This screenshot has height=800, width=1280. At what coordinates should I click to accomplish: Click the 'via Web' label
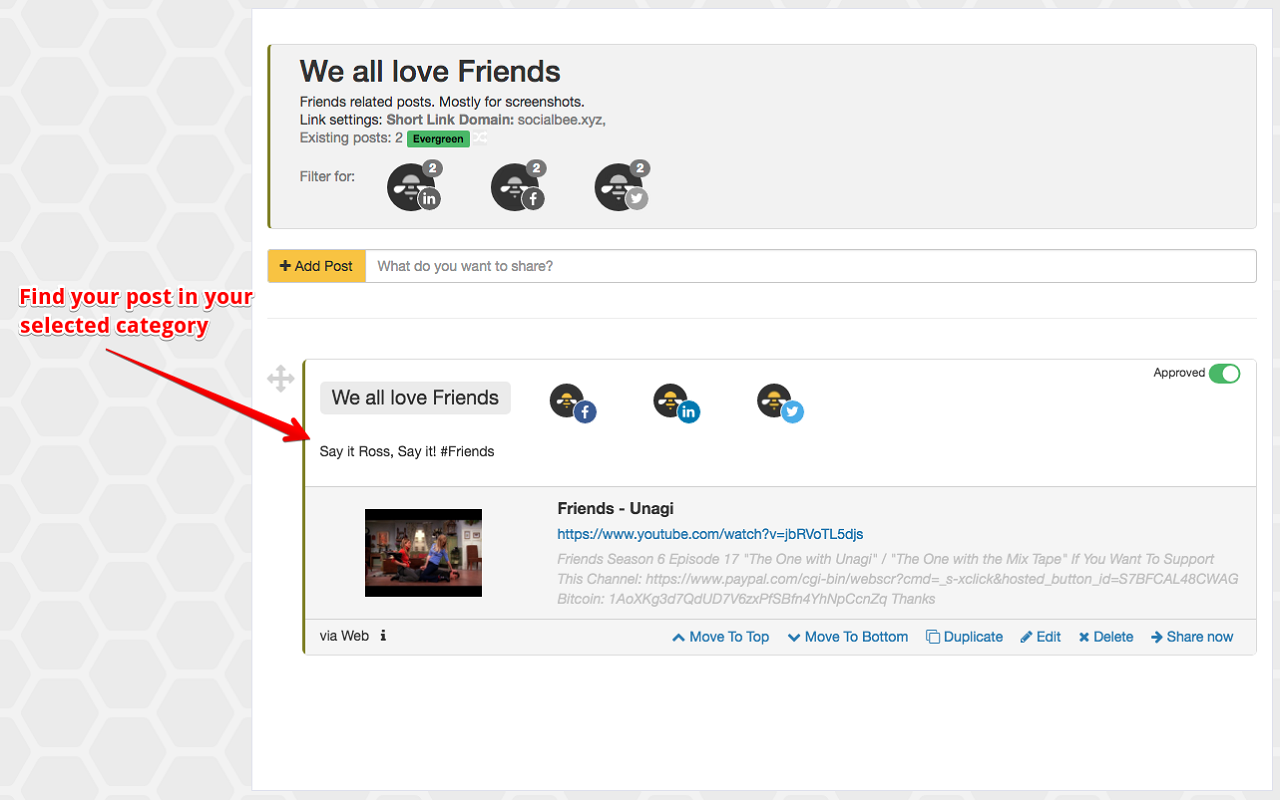344,636
